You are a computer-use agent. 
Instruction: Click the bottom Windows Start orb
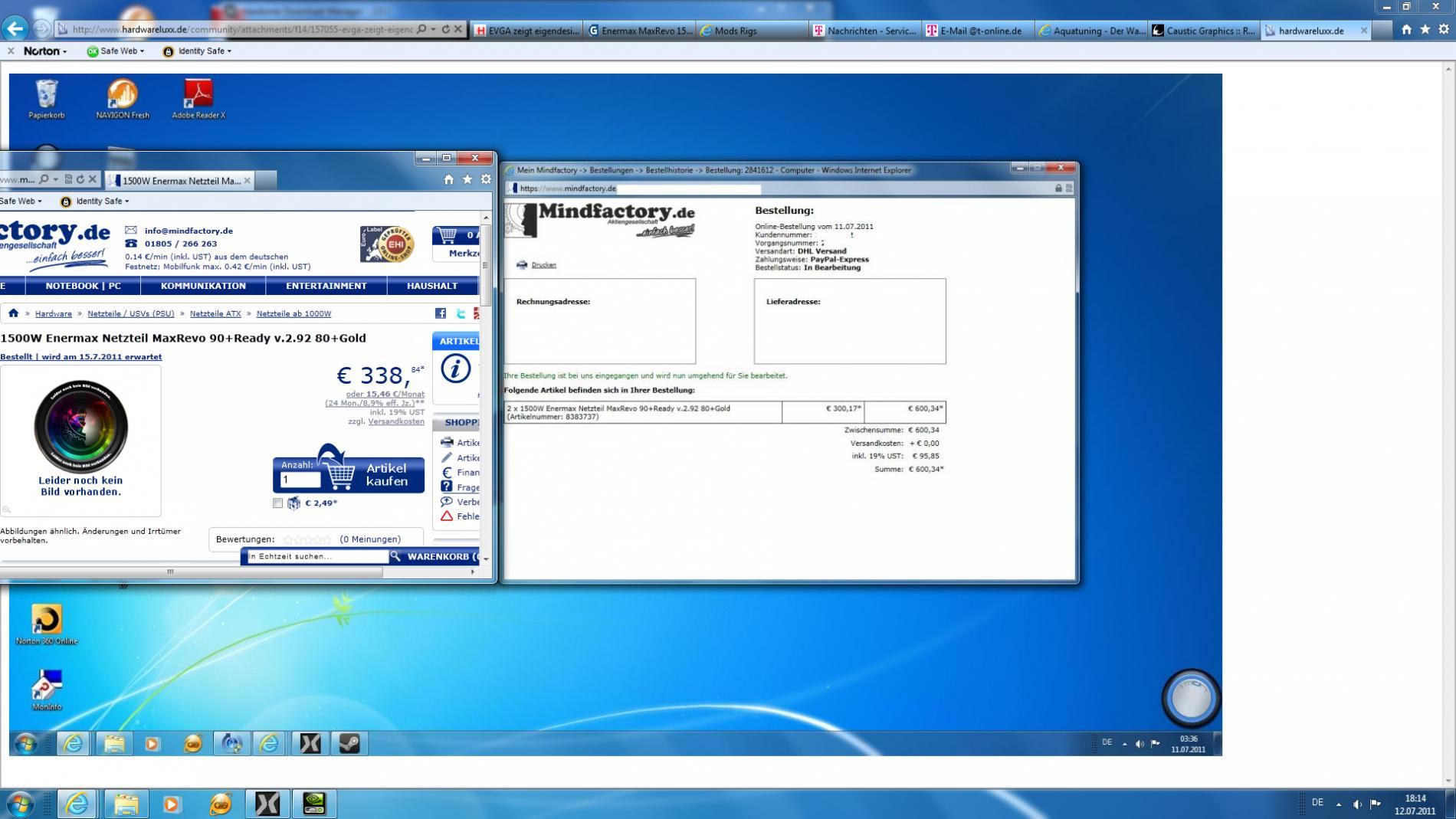[20, 804]
